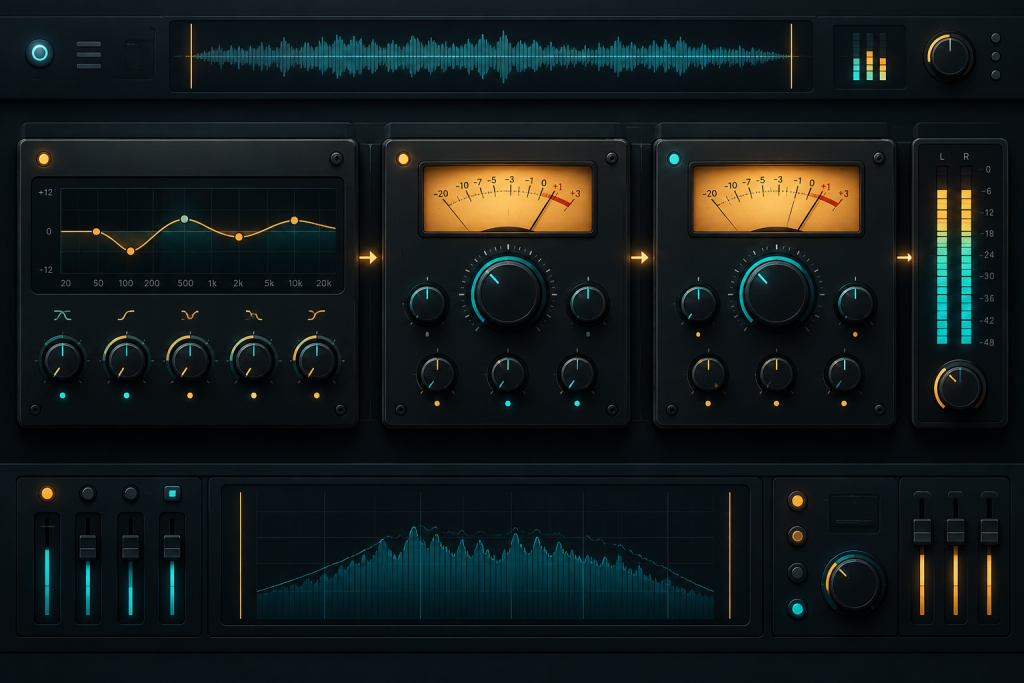Click the right yellow marker on the spectrum analyzer
The height and width of the screenshot is (683, 1024).
pos(729,555)
